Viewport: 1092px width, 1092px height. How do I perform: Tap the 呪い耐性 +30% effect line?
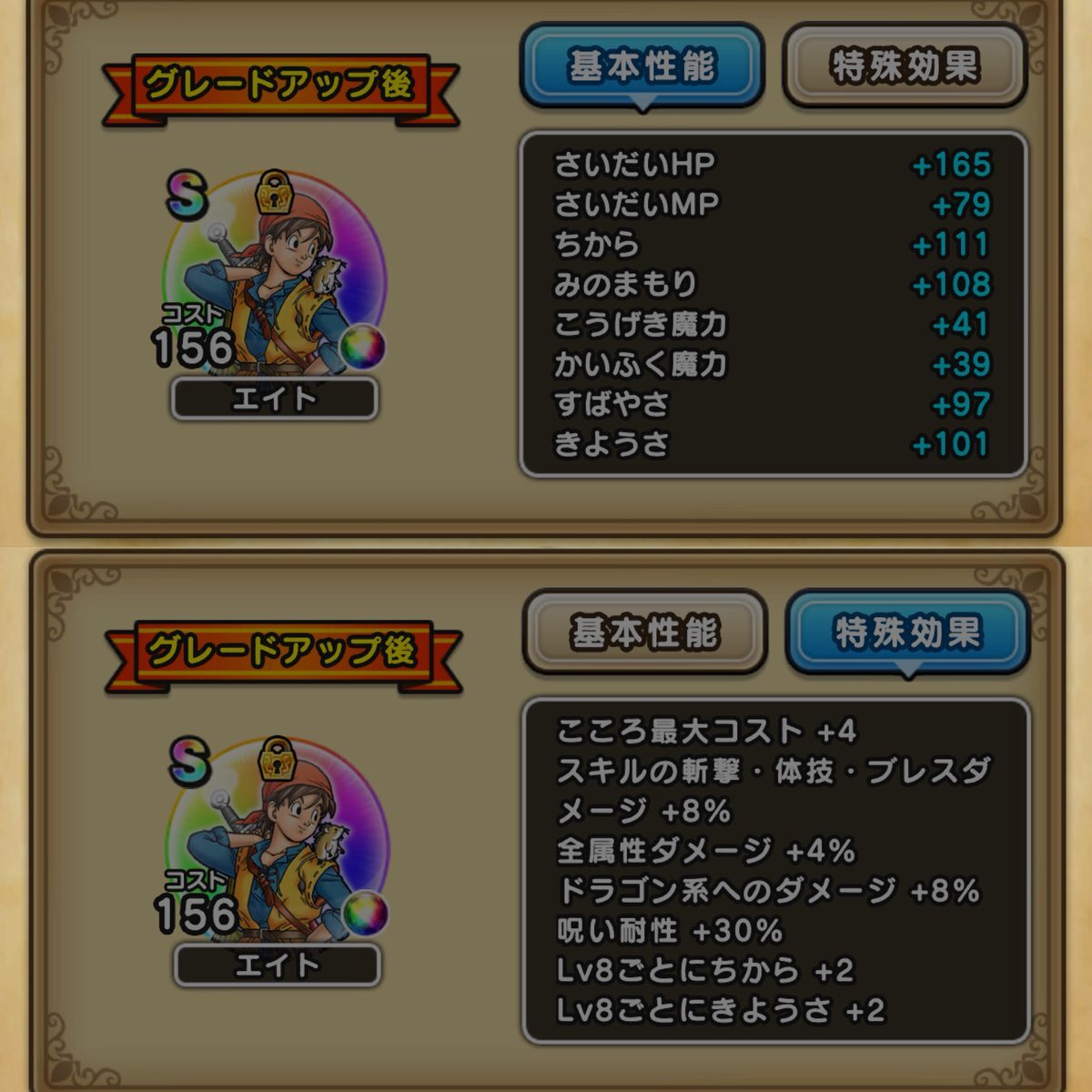670,930
